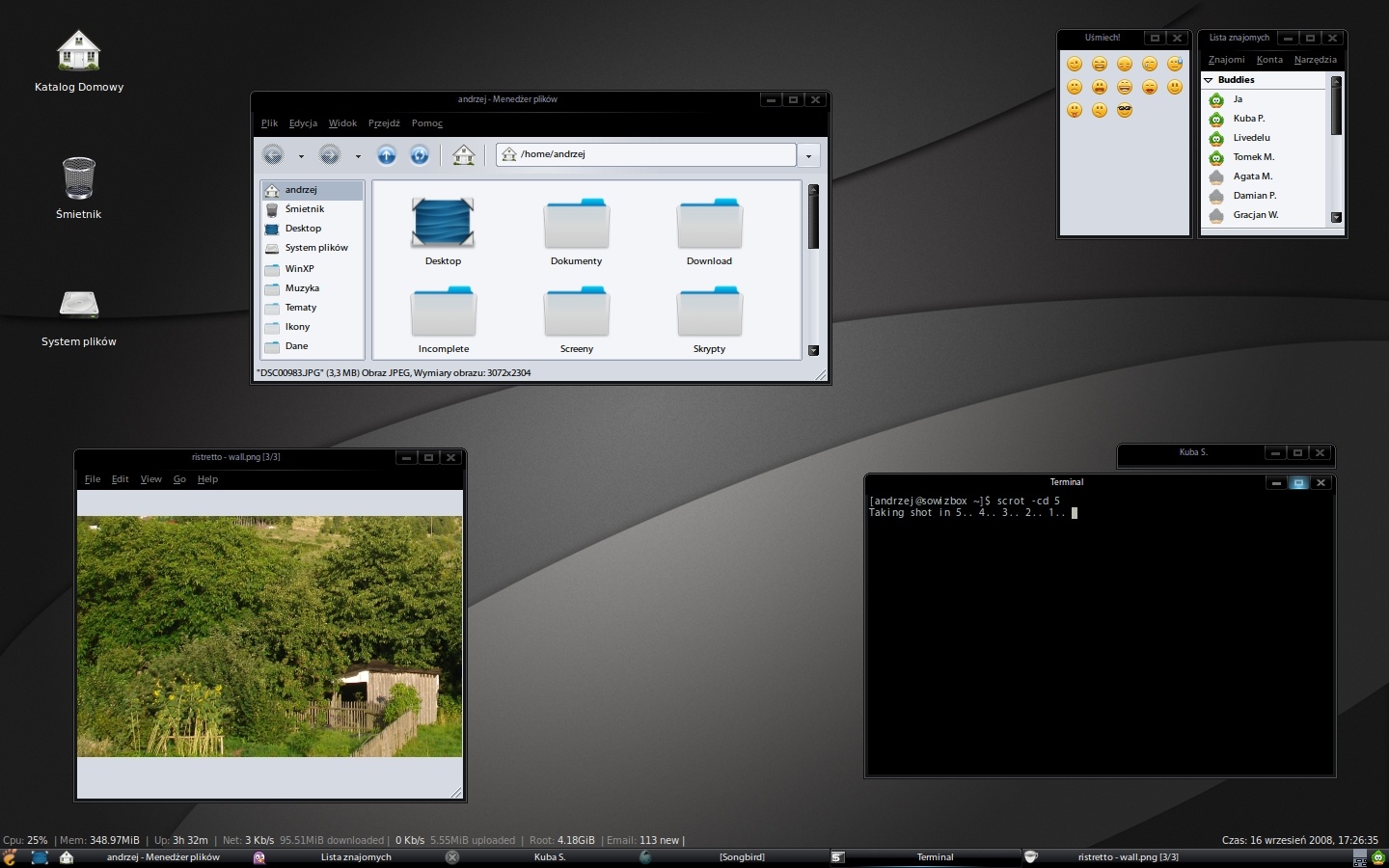
Task: Open the Plik menu in file manager
Action: click(269, 123)
